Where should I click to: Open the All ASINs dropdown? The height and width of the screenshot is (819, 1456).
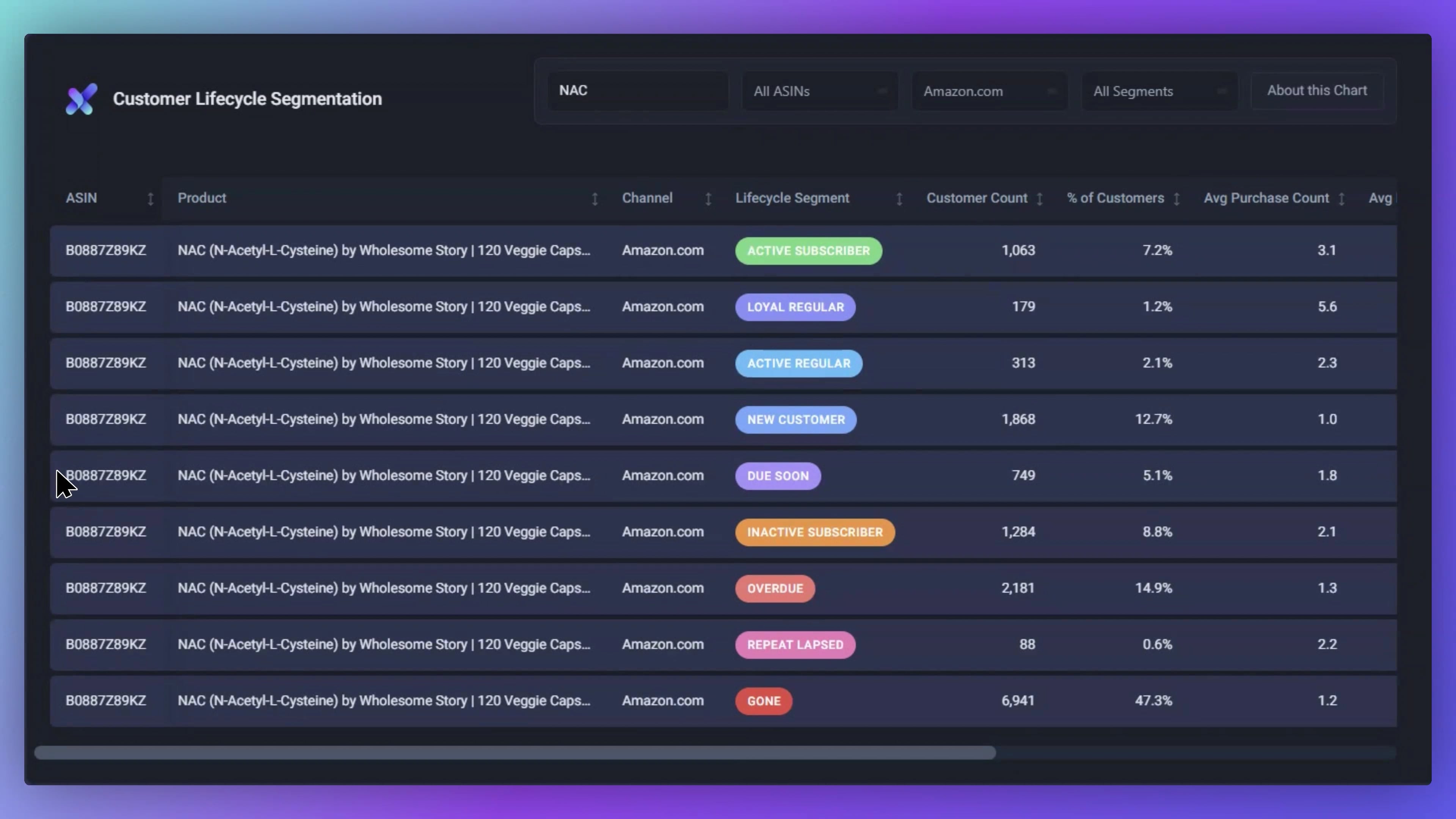[x=819, y=91]
